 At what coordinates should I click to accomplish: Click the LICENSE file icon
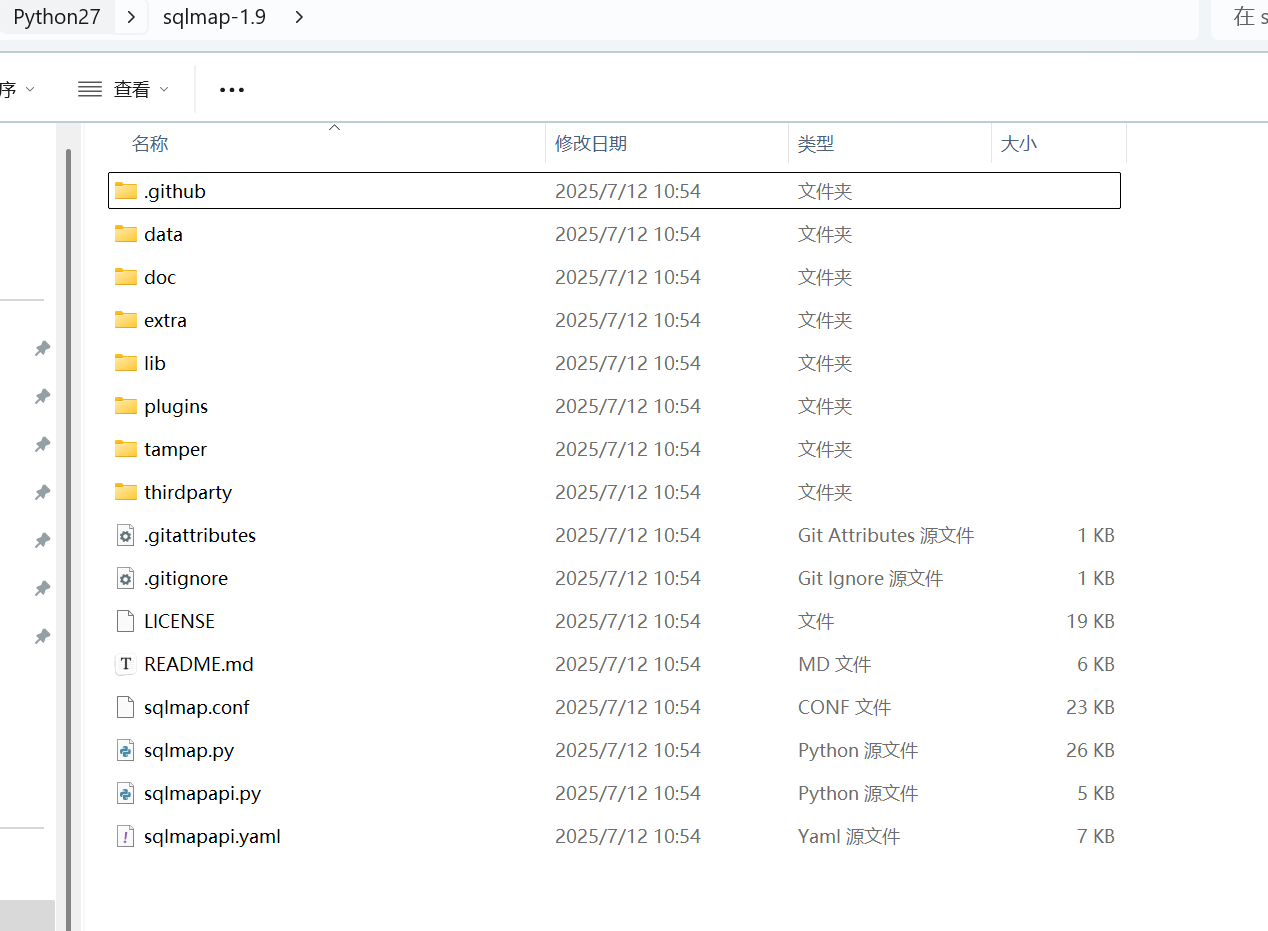pos(125,621)
